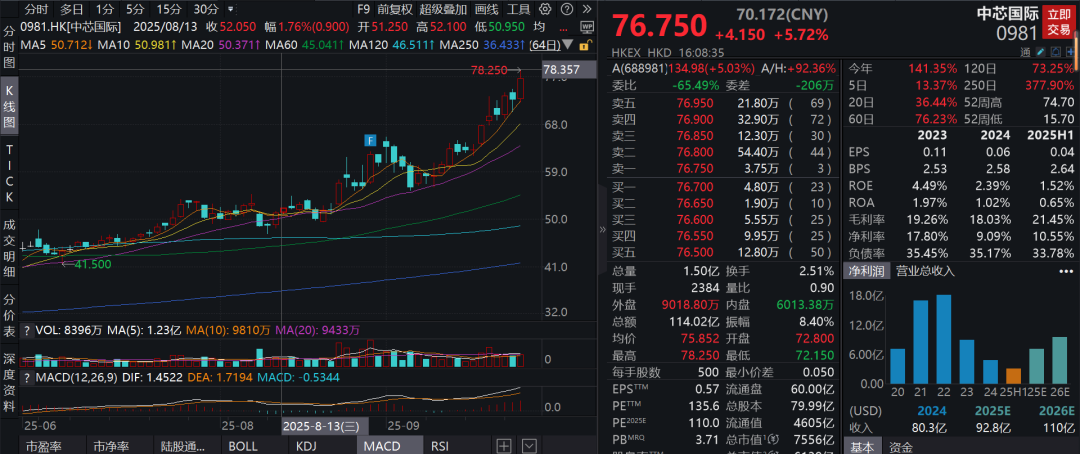Click the 78.250 high price label
Viewport: 1080px width, 454px height.
click(489, 70)
